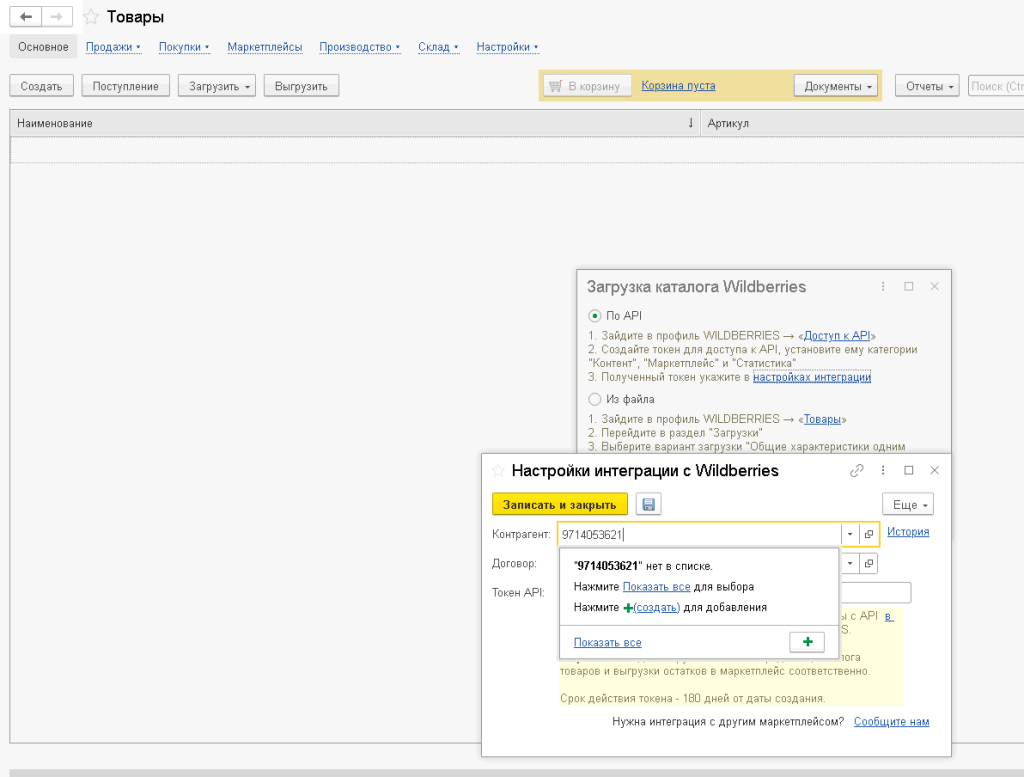Click the В корзину button

(587, 86)
